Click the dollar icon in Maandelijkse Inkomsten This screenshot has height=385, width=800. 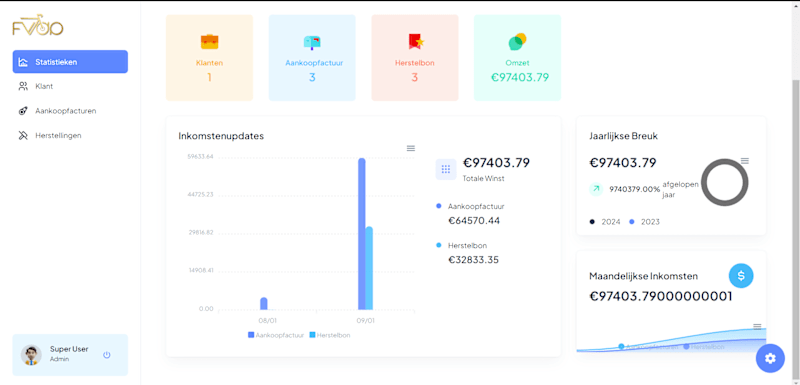(x=741, y=276)
